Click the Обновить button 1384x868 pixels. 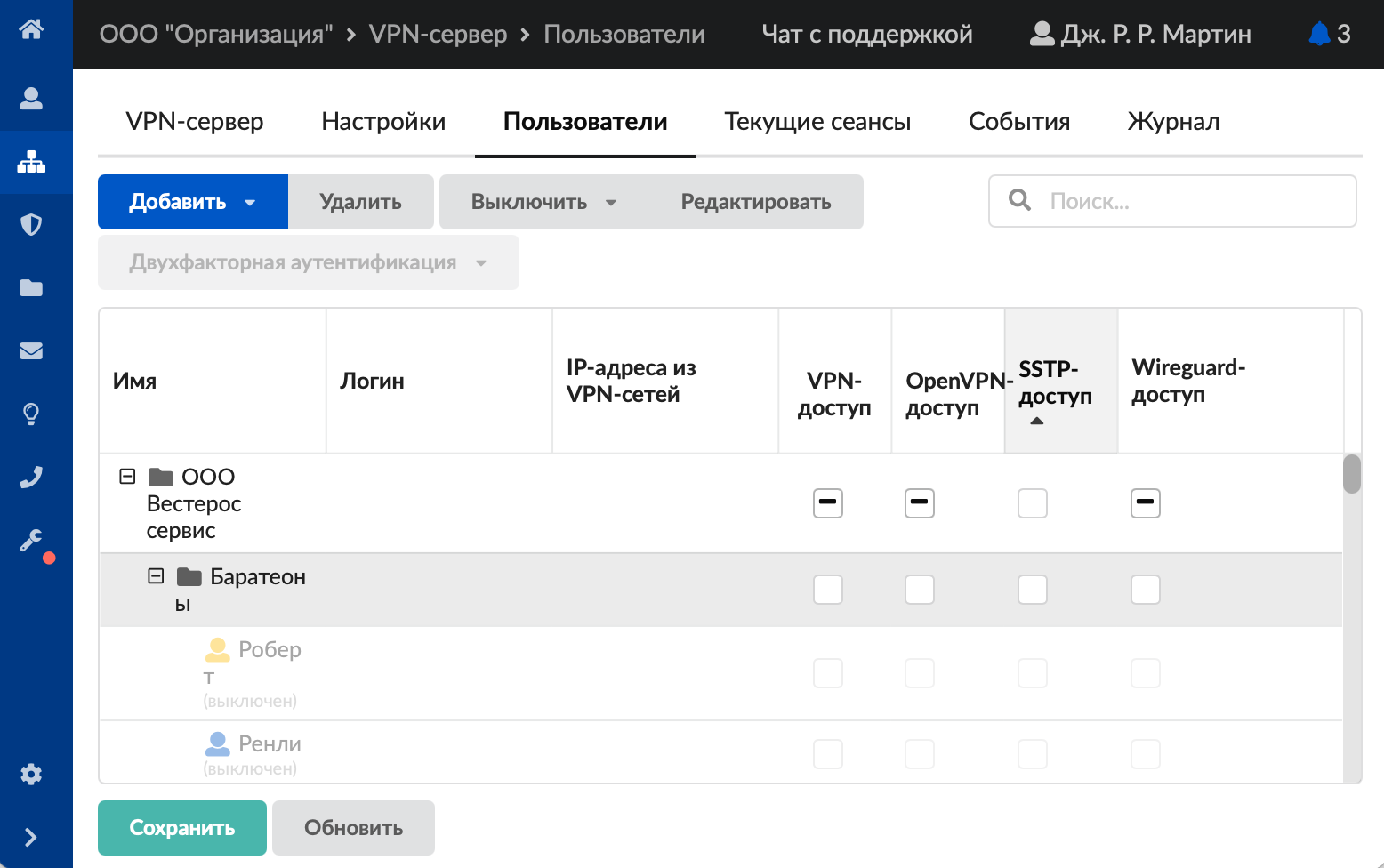point(353,828)
